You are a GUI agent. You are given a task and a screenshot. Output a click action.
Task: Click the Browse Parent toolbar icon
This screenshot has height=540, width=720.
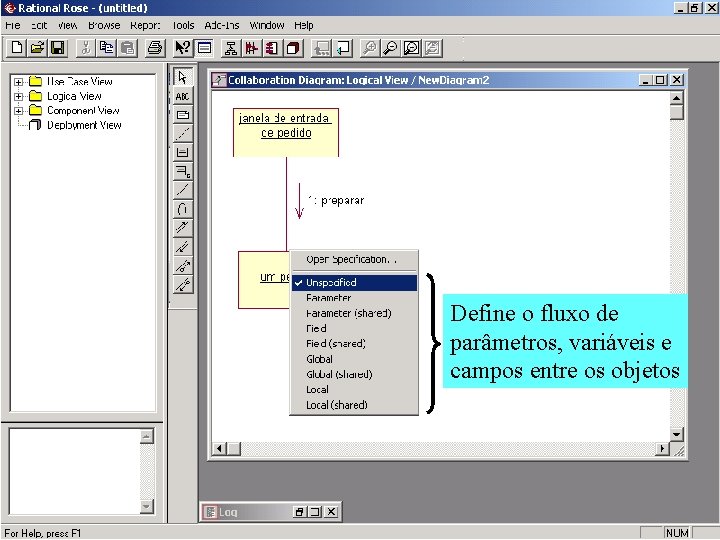[x=321, y=48]
